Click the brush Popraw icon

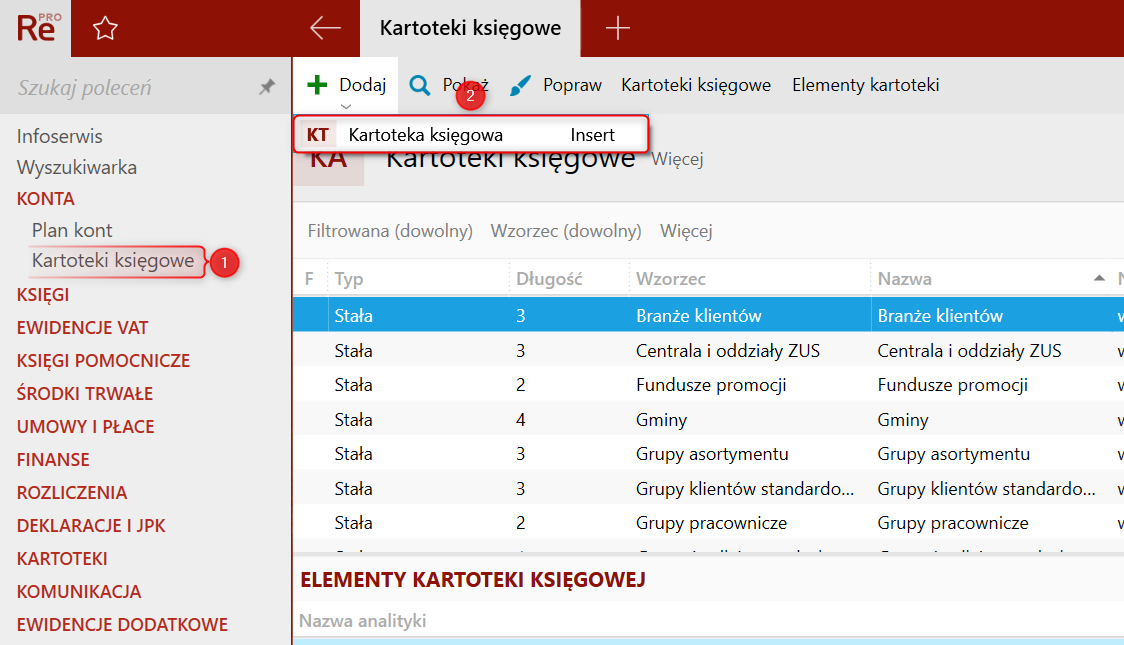coord(520,85)
